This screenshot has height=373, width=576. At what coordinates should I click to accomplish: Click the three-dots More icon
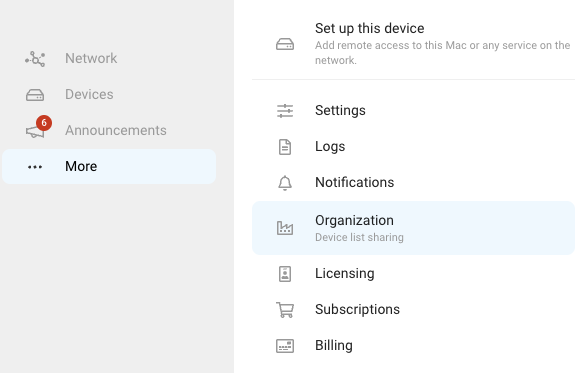tap(35, 167)
